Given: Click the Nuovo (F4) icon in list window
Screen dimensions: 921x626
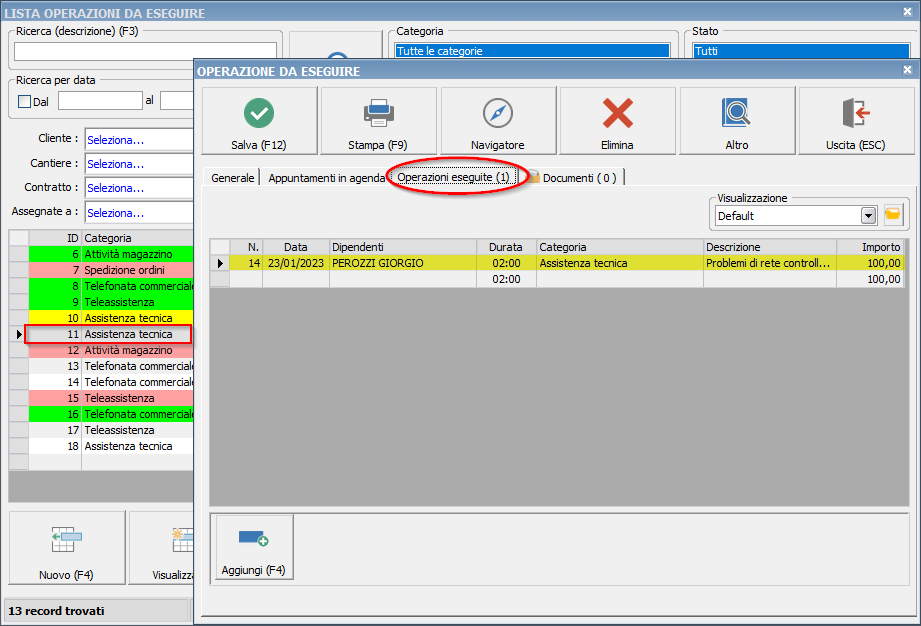Looking at the screenshot, I should point(67,541).
